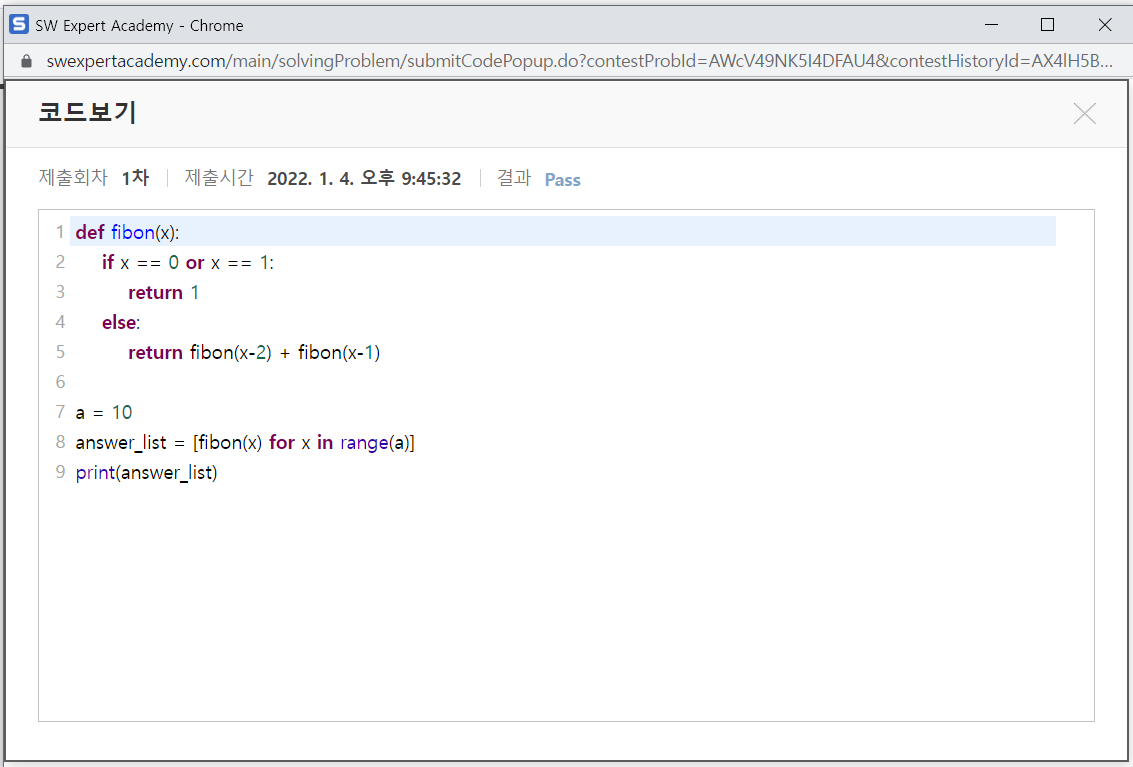Click the 'SW Expert Academy - Chrome' window title

139,25
